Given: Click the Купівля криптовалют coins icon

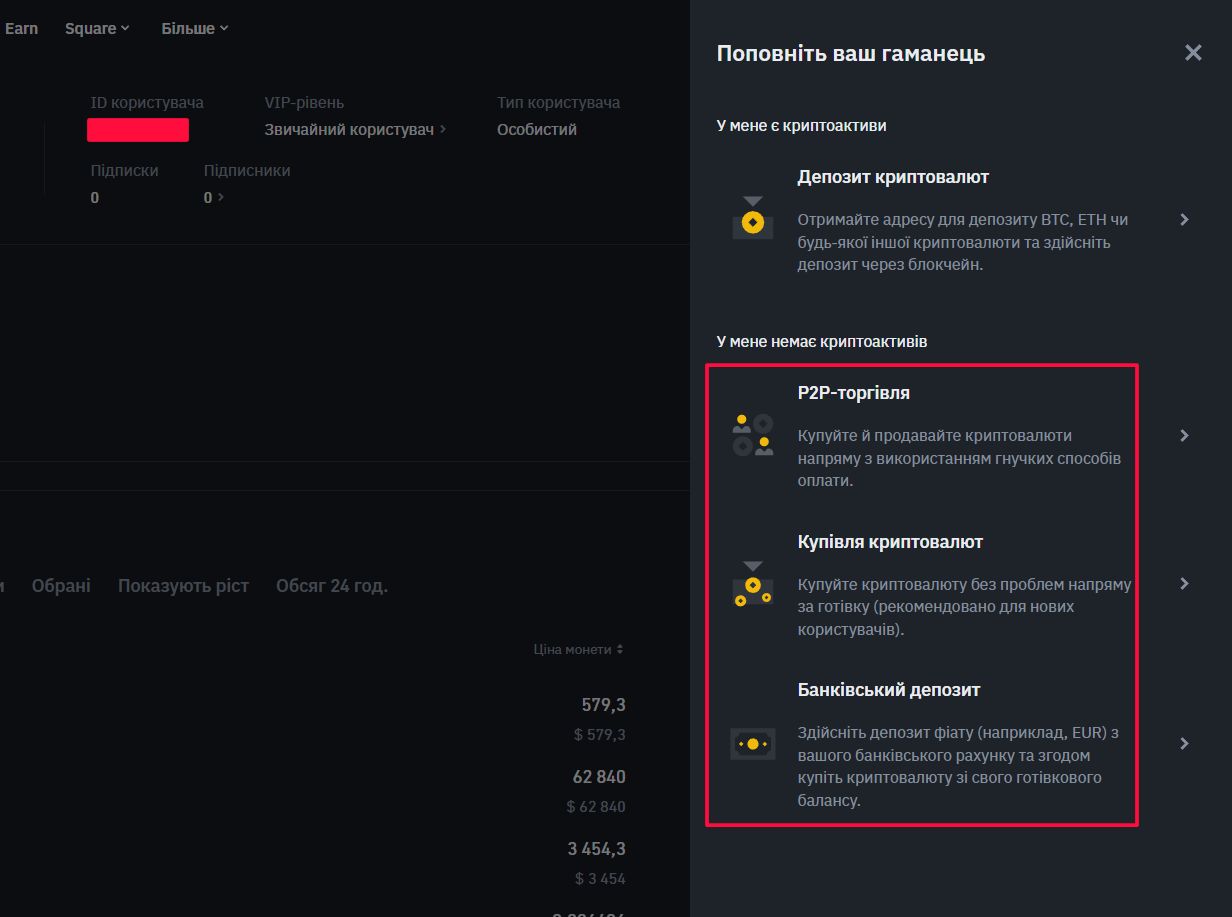Looking at the screenshot, I should [x=753, y=584].
